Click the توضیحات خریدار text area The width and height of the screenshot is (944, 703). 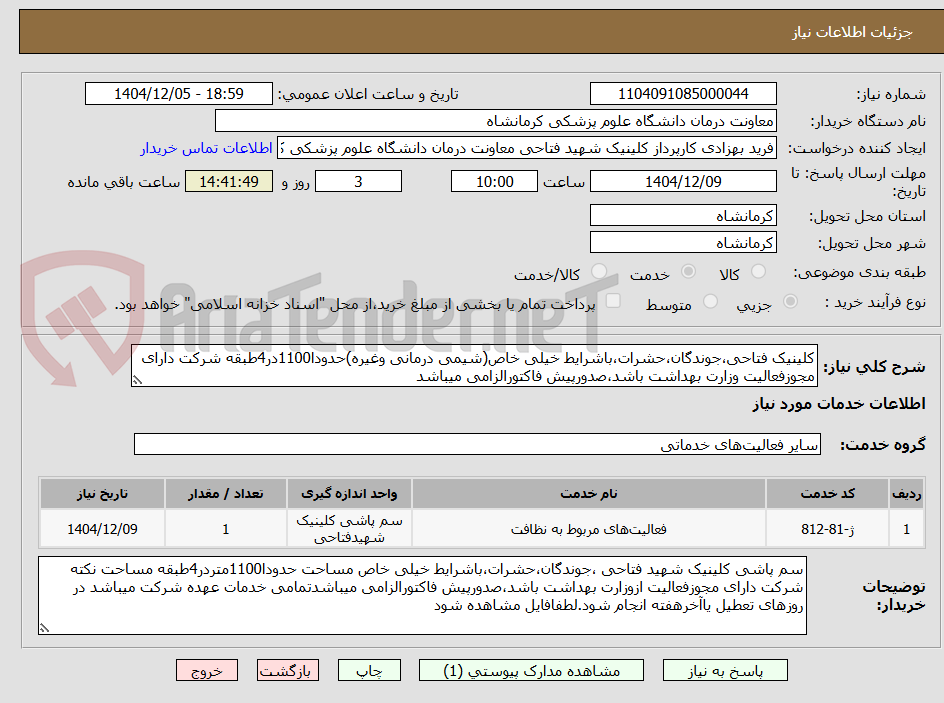[x=423, y=595]
